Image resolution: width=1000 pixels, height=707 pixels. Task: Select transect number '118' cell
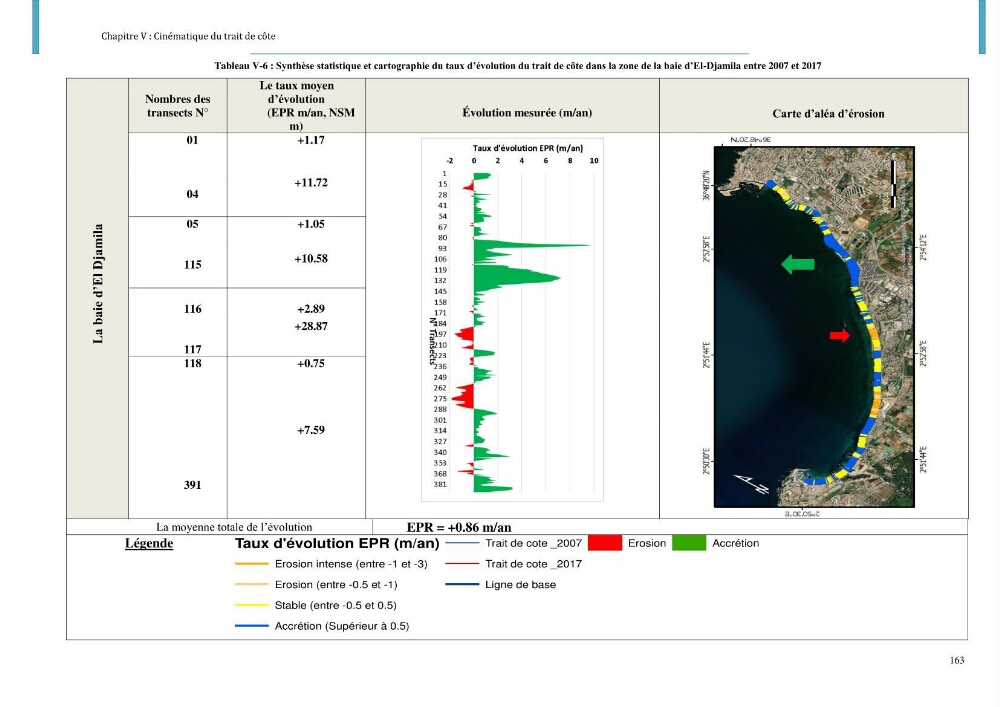coord(193,363)
